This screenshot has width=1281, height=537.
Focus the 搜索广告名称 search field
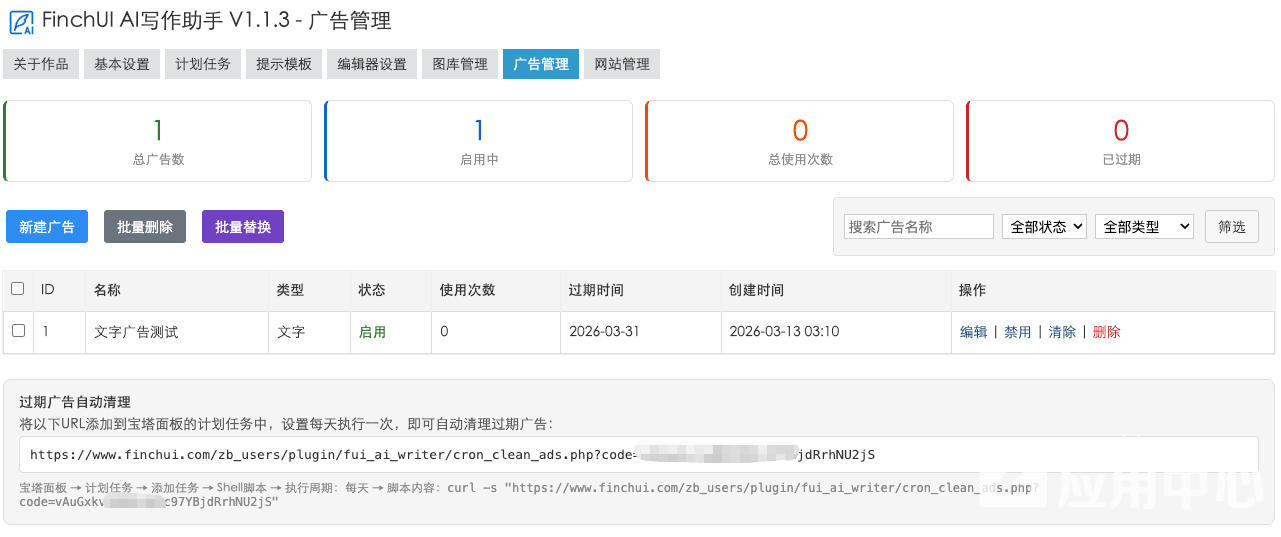click(919, 227)
